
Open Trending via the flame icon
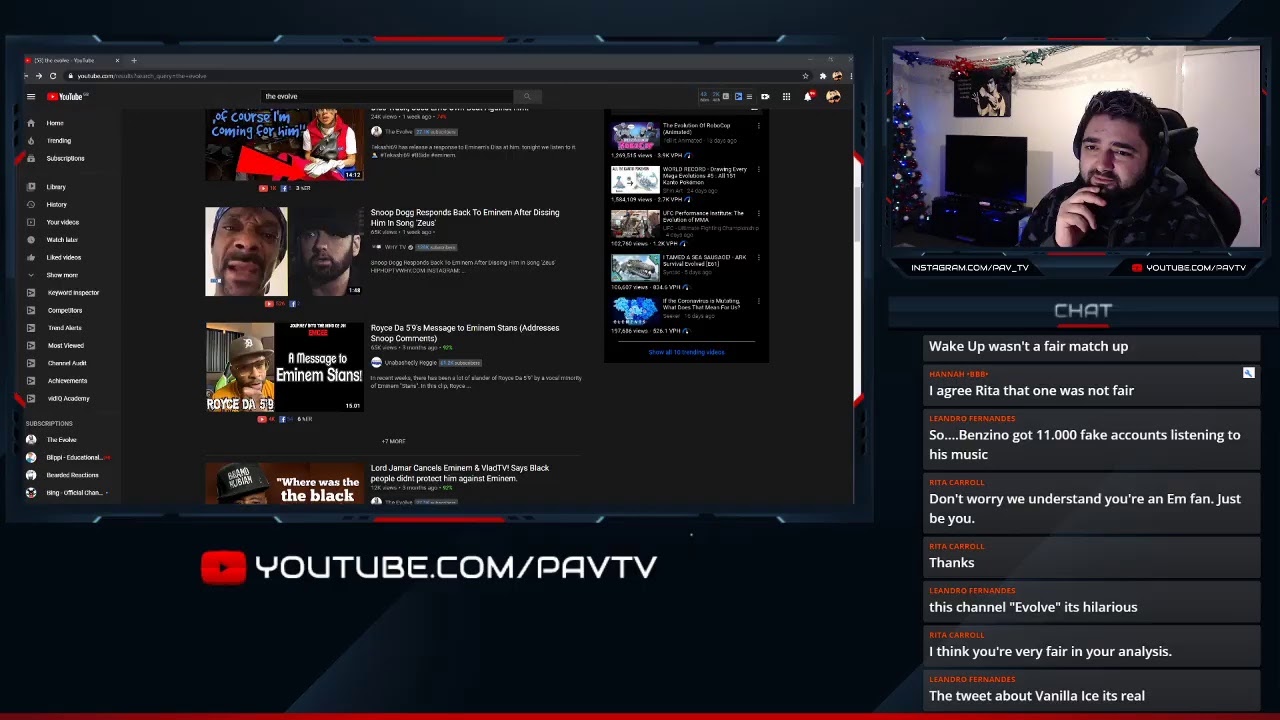(31, 141)
